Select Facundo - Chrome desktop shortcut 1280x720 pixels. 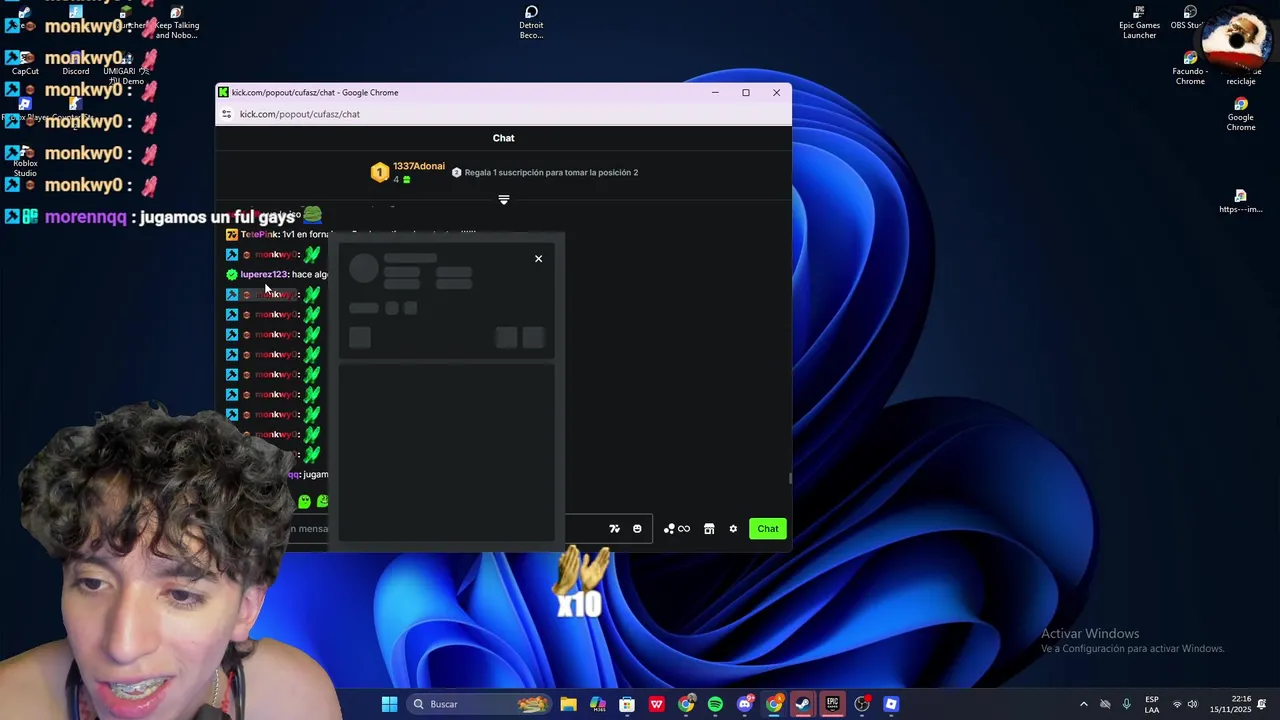pyautogui.click(x=1190, y=69)
